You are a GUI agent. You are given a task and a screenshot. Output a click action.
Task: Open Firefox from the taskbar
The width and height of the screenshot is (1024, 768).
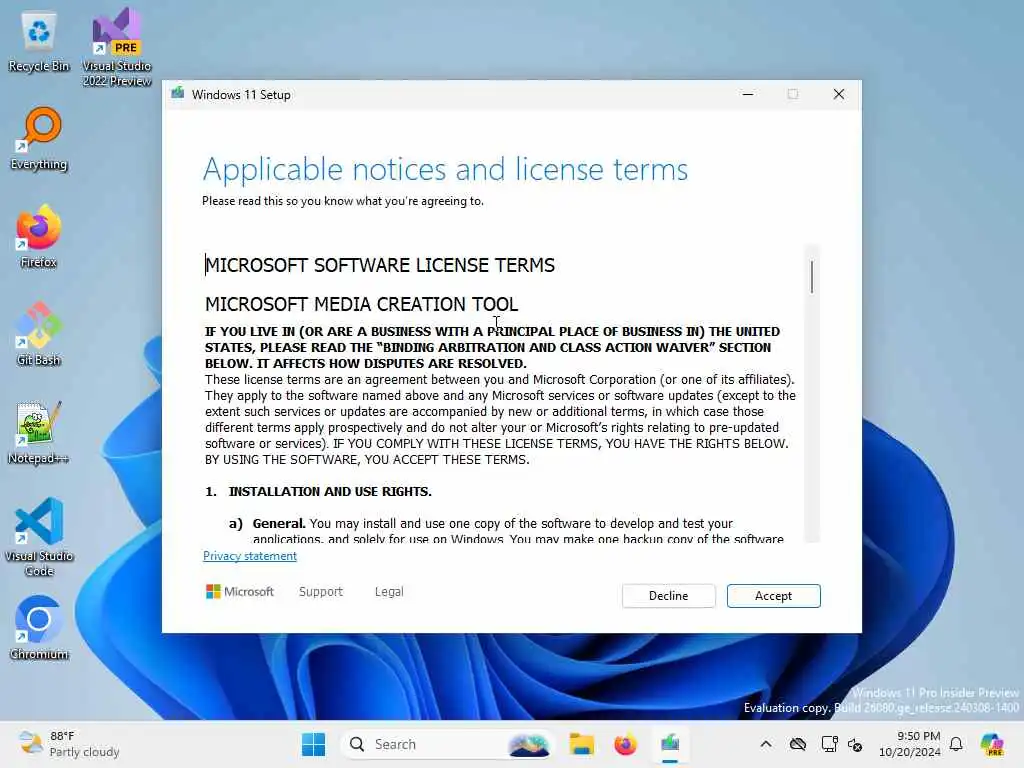(x=625, y=744)
